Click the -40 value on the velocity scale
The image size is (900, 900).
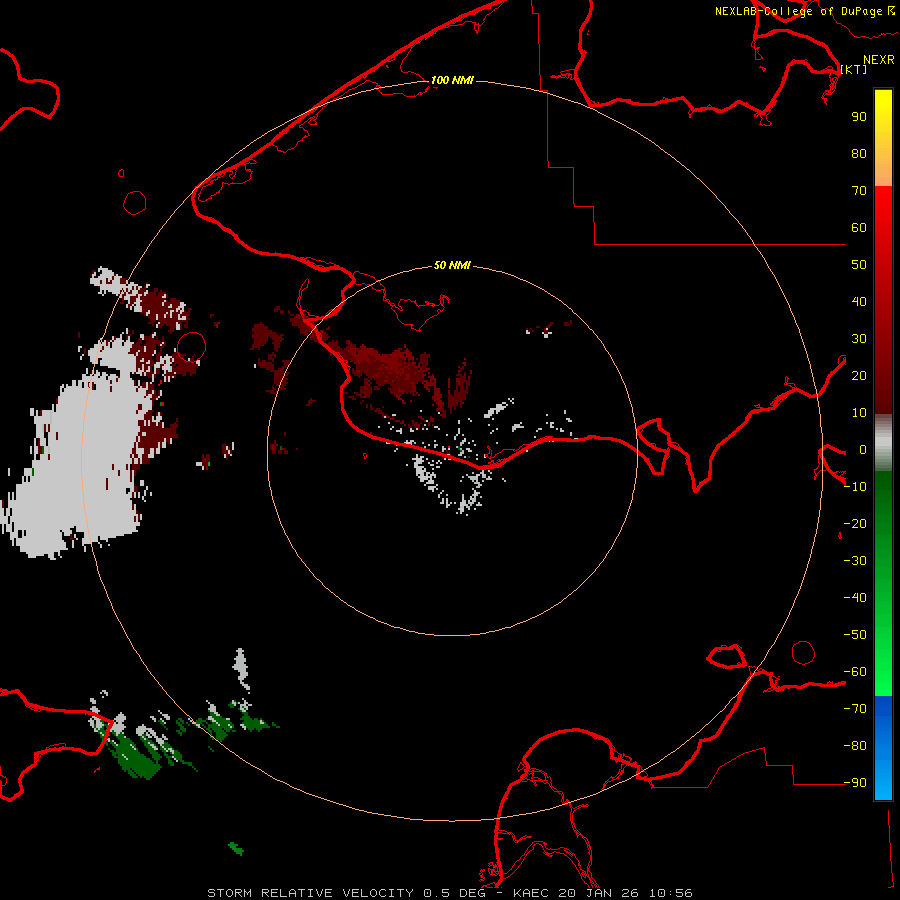[855, 598]
